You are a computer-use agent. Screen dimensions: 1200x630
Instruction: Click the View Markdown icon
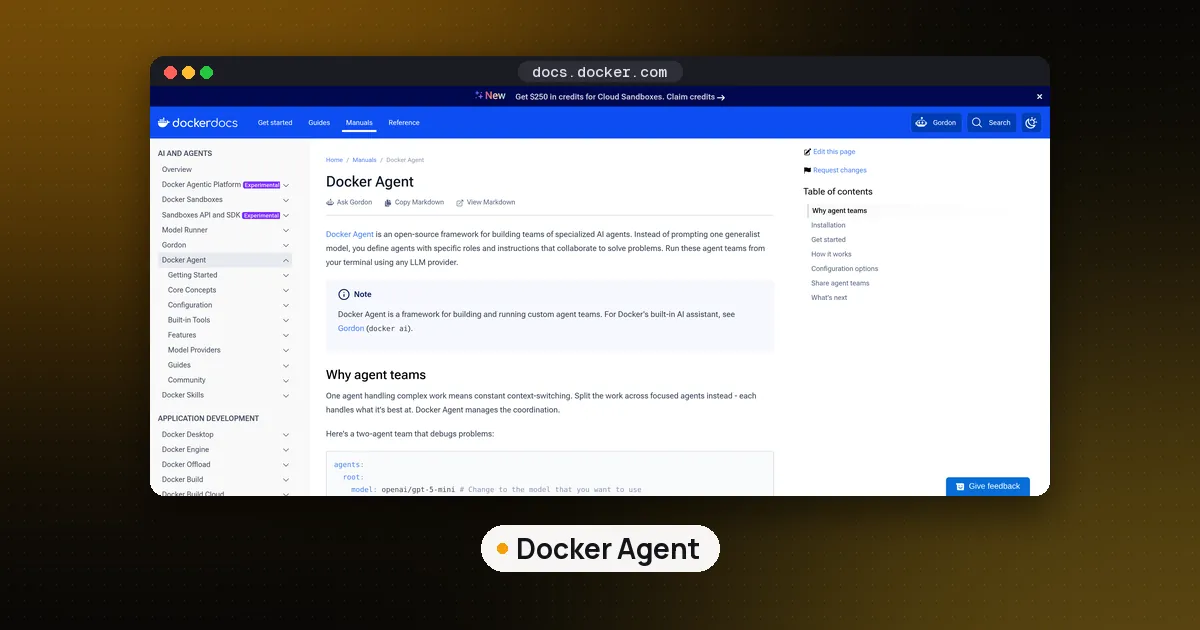point(460,202)
